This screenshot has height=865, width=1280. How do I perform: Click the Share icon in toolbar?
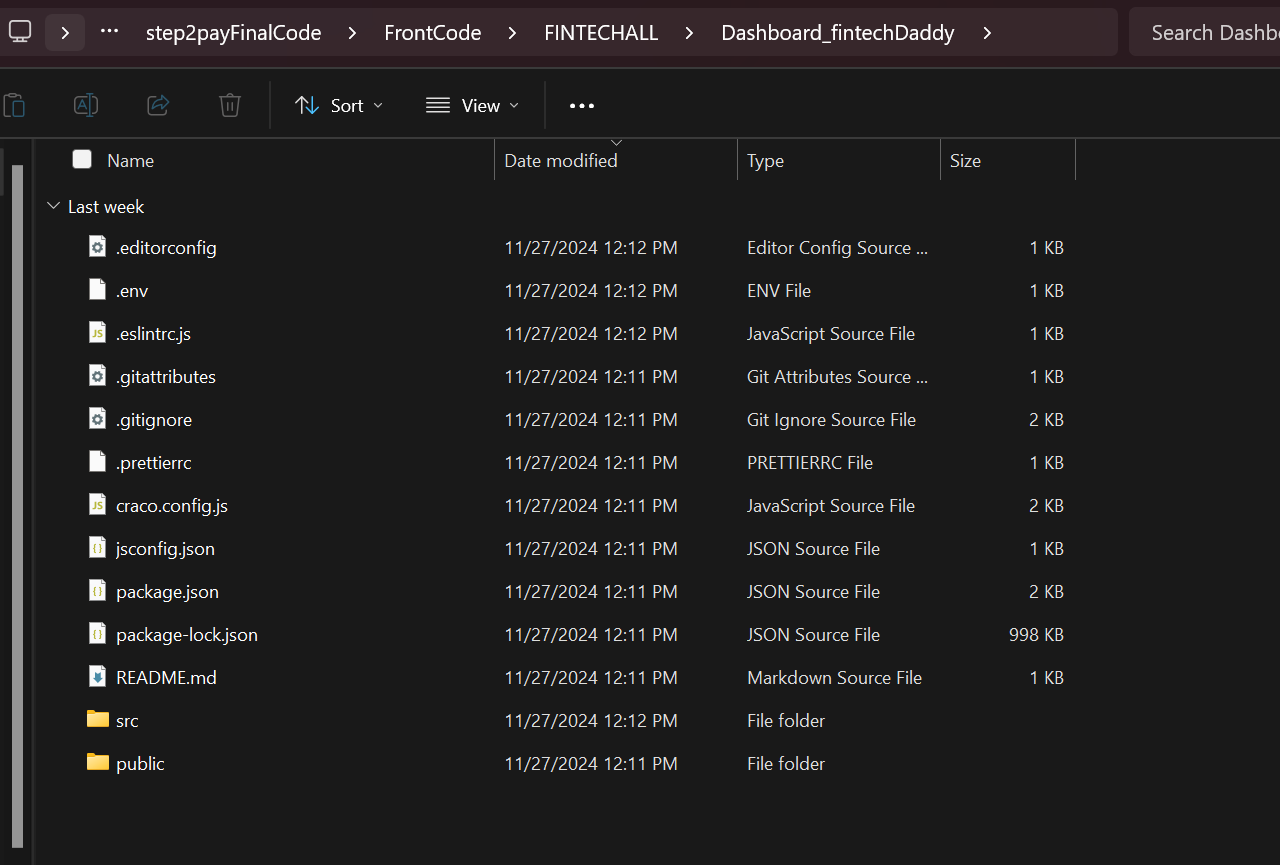click(158, 105)
